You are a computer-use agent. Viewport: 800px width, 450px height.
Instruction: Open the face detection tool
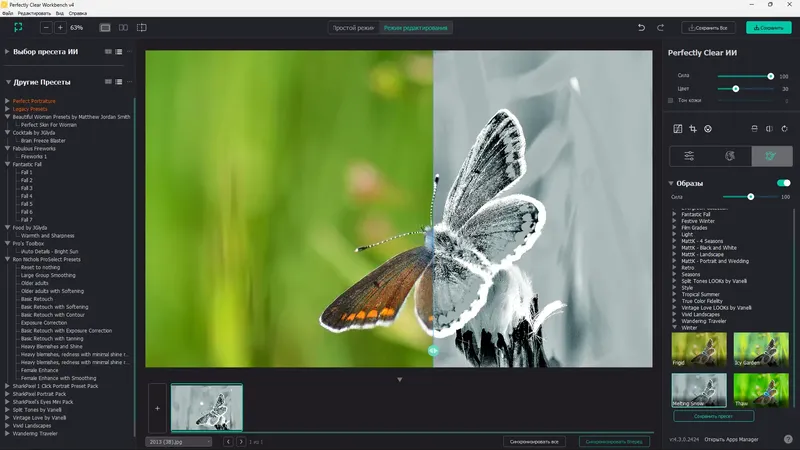click(x=708, y=129)
